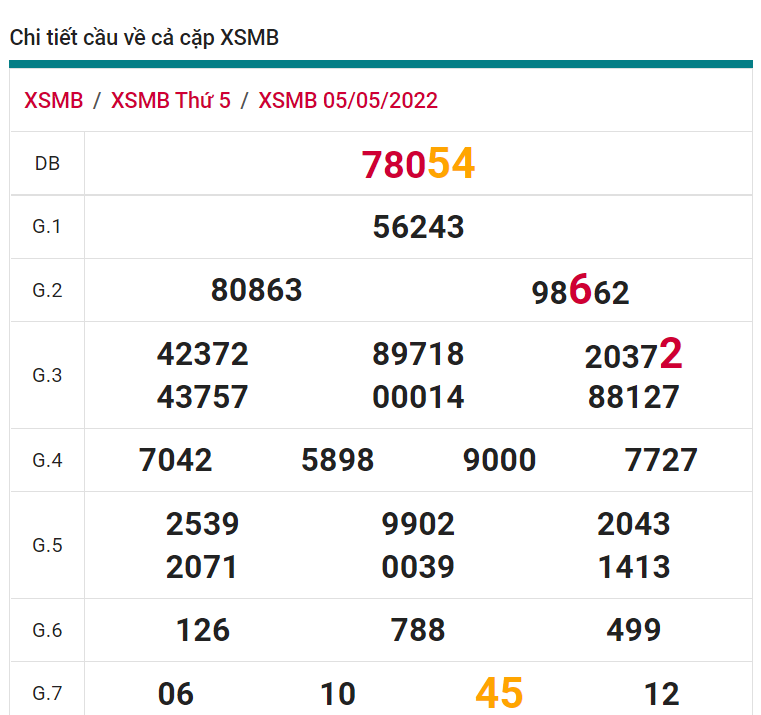Click the G.5 row label
The image size is (761, 715).
(47, 545)
